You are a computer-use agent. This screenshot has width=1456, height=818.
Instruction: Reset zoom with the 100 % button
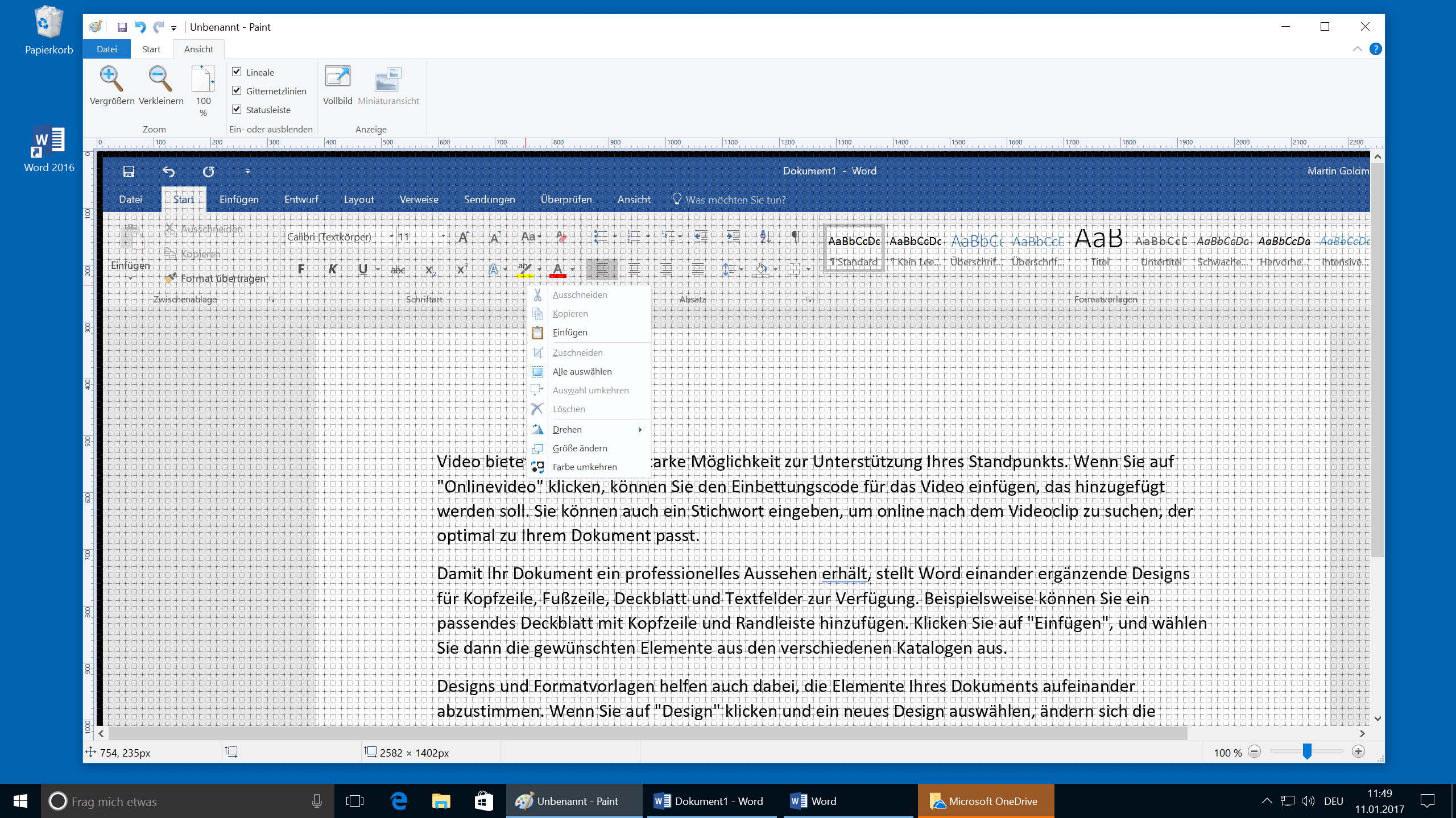click(203, 91)
